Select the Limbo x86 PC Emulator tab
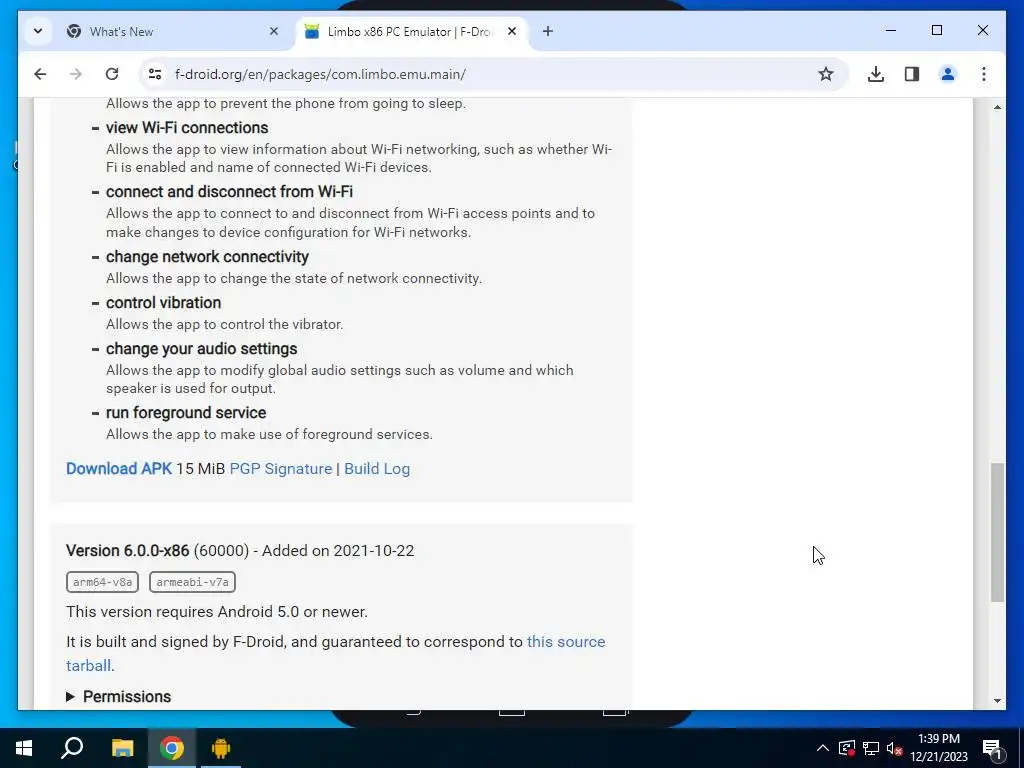This screenshot has width=1024, height=768. (x=411, y=31)
